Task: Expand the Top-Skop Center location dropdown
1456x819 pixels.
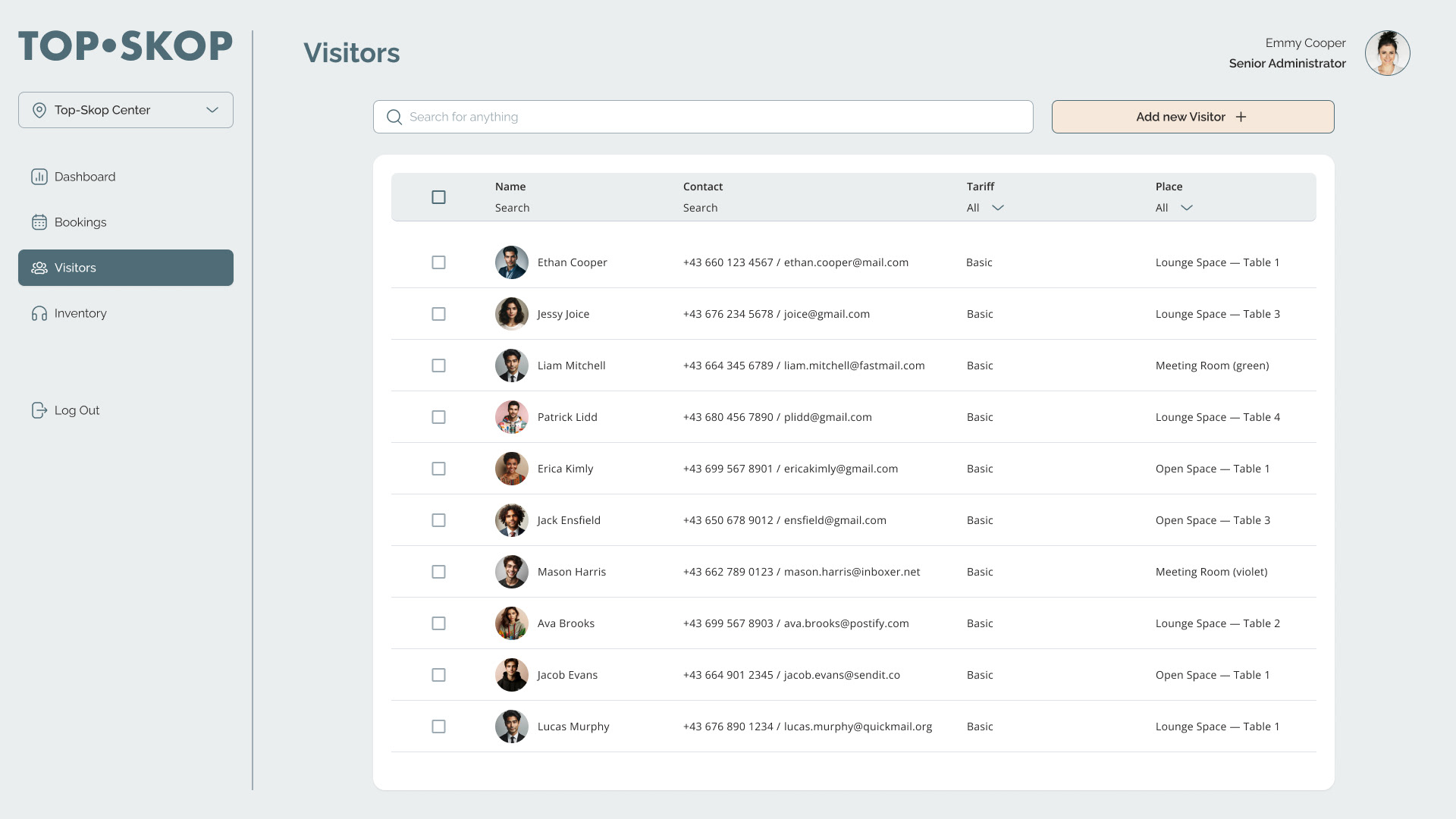Action: [x=212, y=110]
